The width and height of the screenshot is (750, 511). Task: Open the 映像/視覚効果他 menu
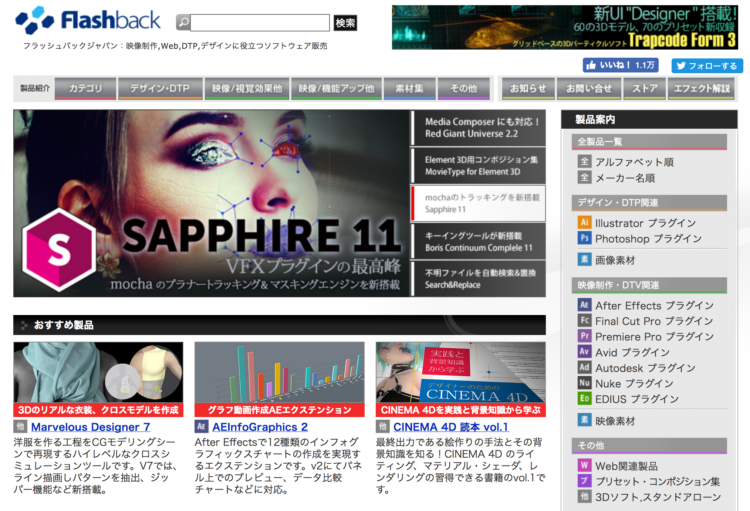[247, 89]
